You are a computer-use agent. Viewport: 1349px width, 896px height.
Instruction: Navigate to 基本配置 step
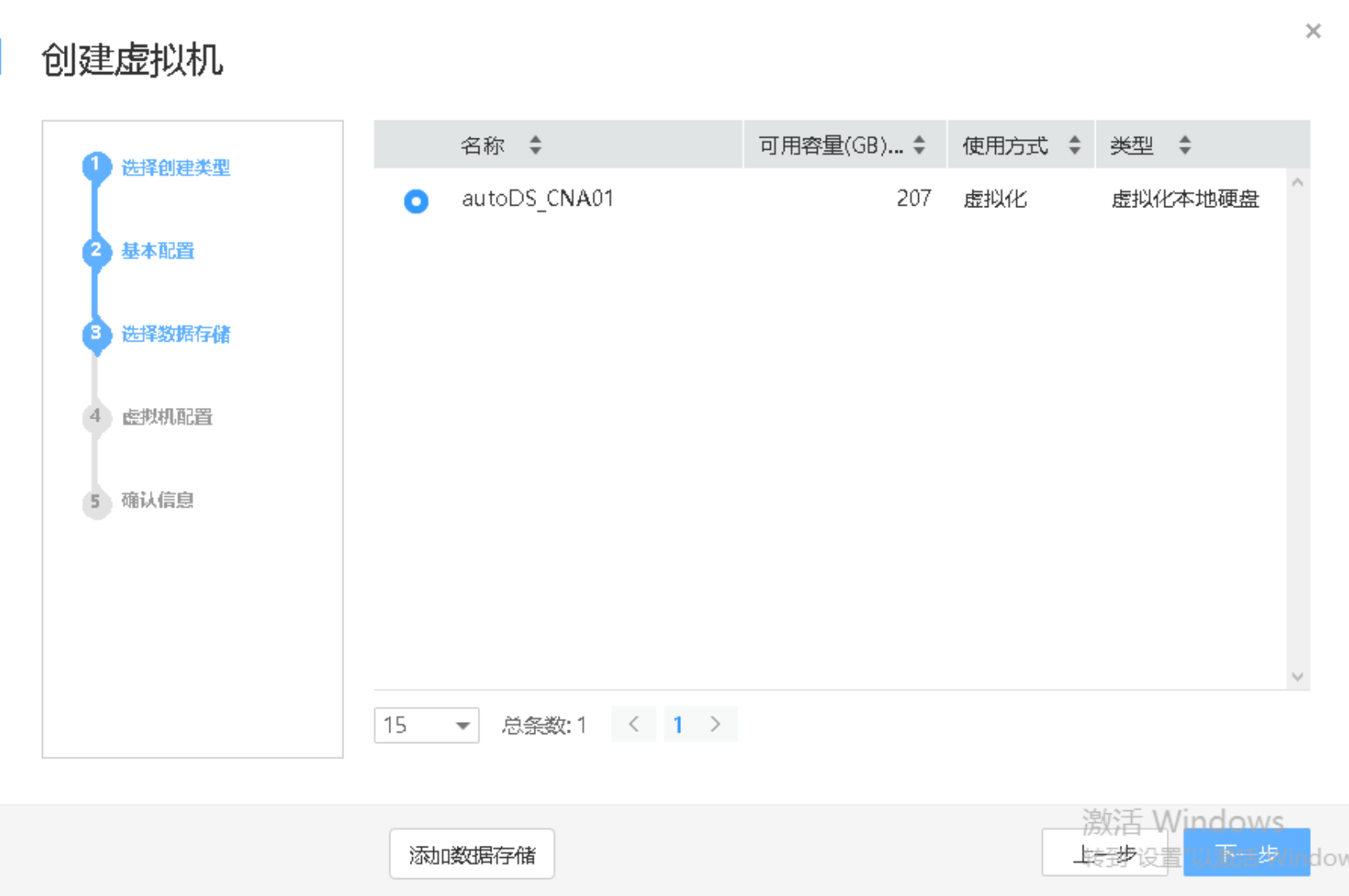click(x=156, y=251)
